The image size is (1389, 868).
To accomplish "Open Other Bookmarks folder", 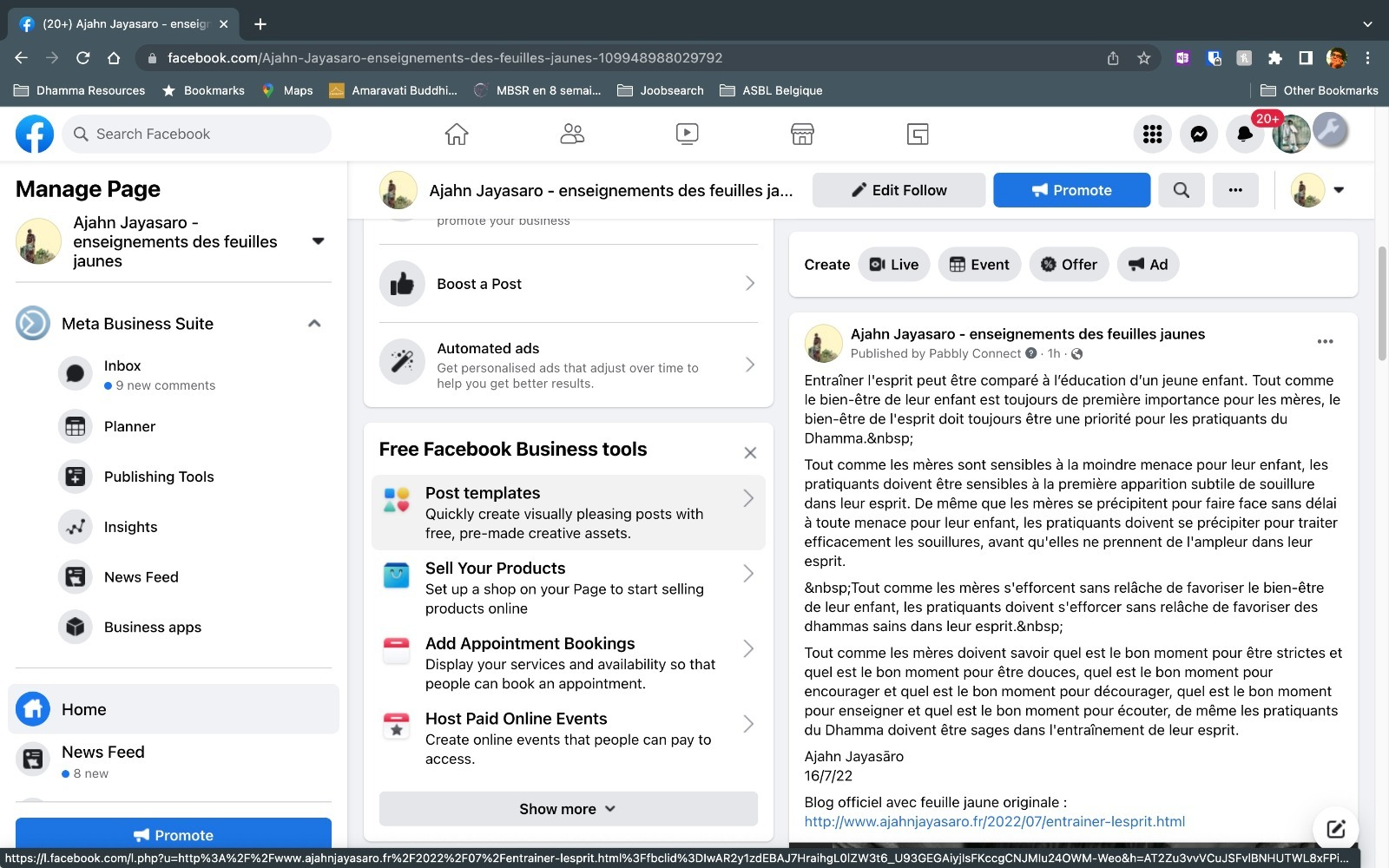I will pos(1319,90).
